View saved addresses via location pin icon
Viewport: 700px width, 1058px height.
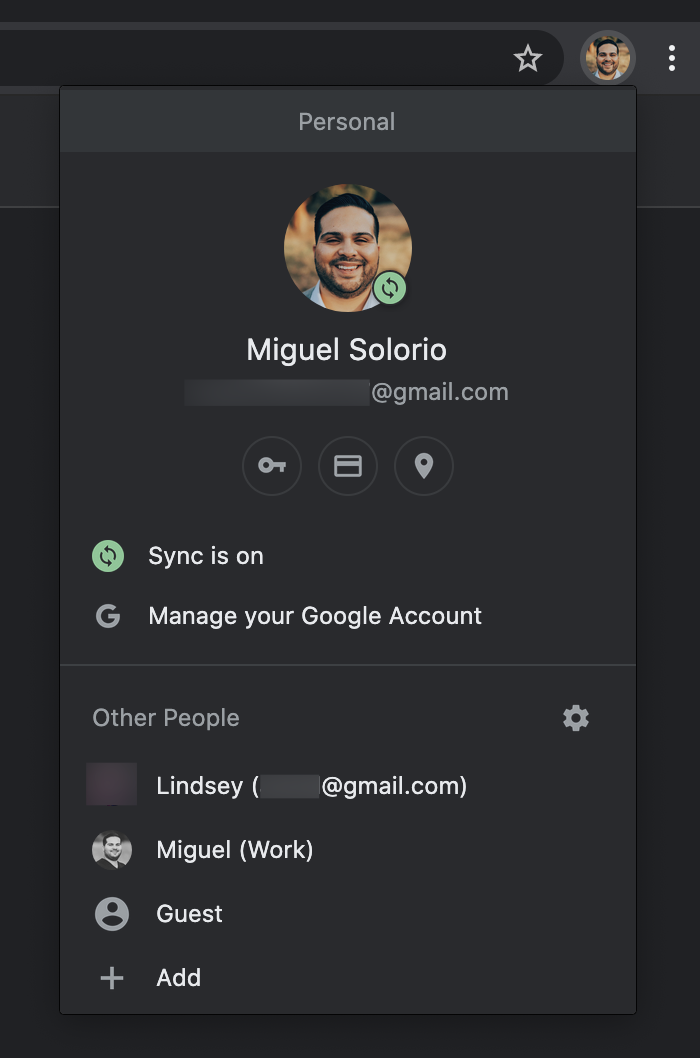tap(424, 466)
